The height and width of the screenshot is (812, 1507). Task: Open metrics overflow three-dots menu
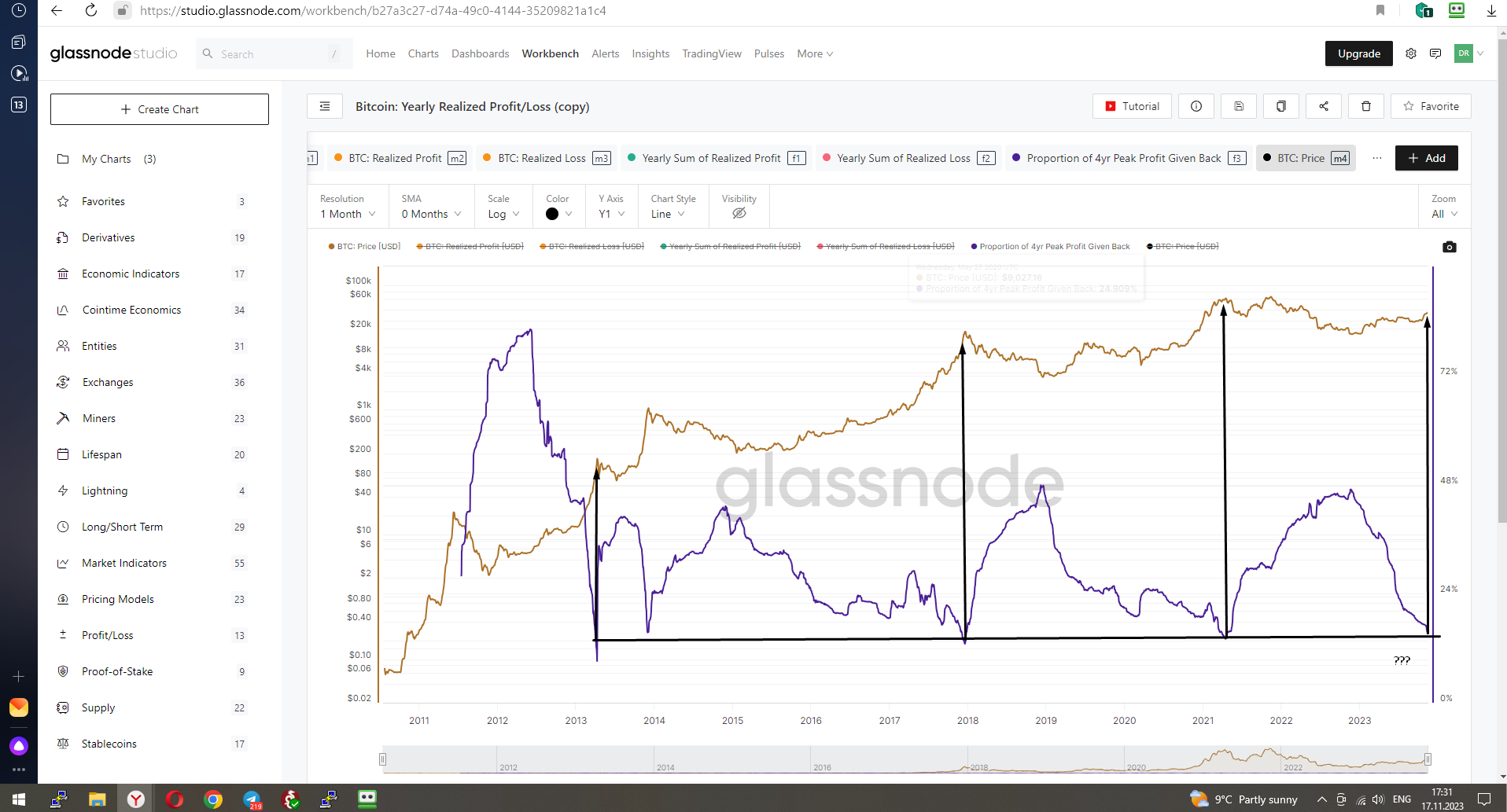pyautogui.click(x=1377, y=158)
